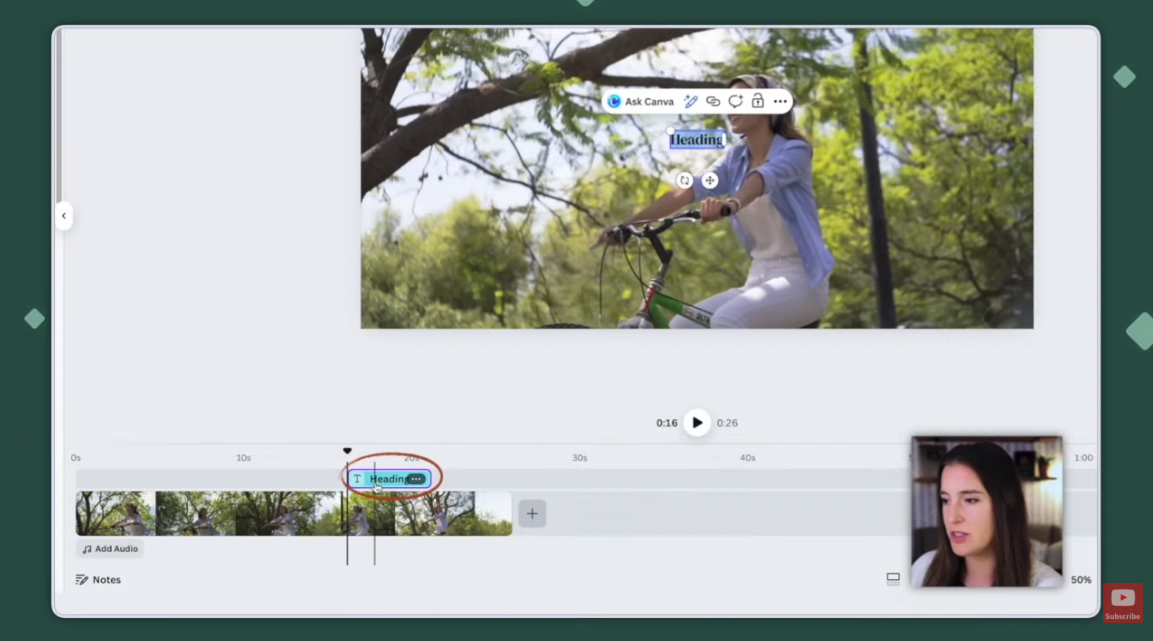1153x641 pixels.
Task: Collapse the side panel with the chevron
Action: pos(64,216)
